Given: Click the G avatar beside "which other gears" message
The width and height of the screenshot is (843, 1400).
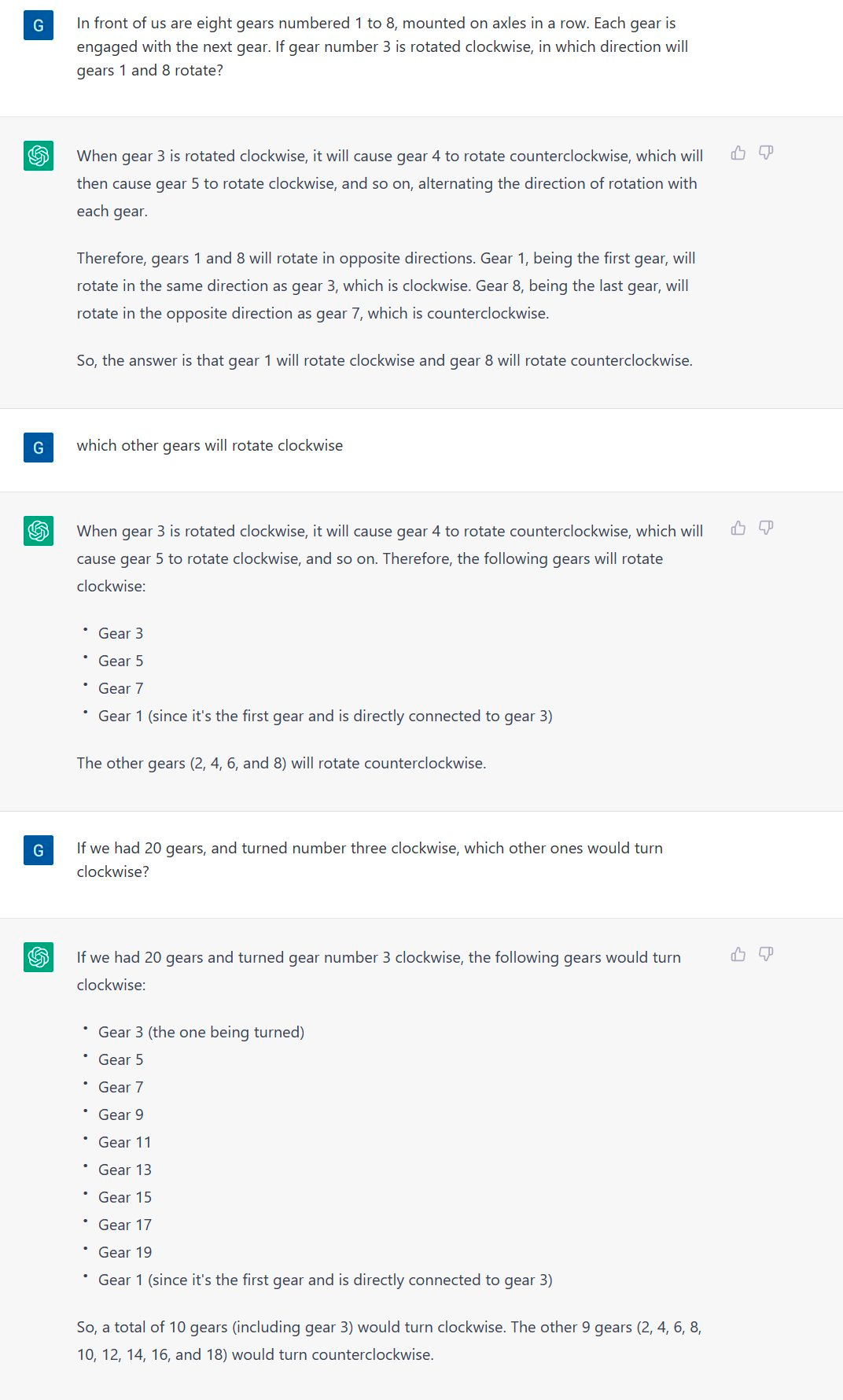Looking at the screenshot, I should 39,448.
